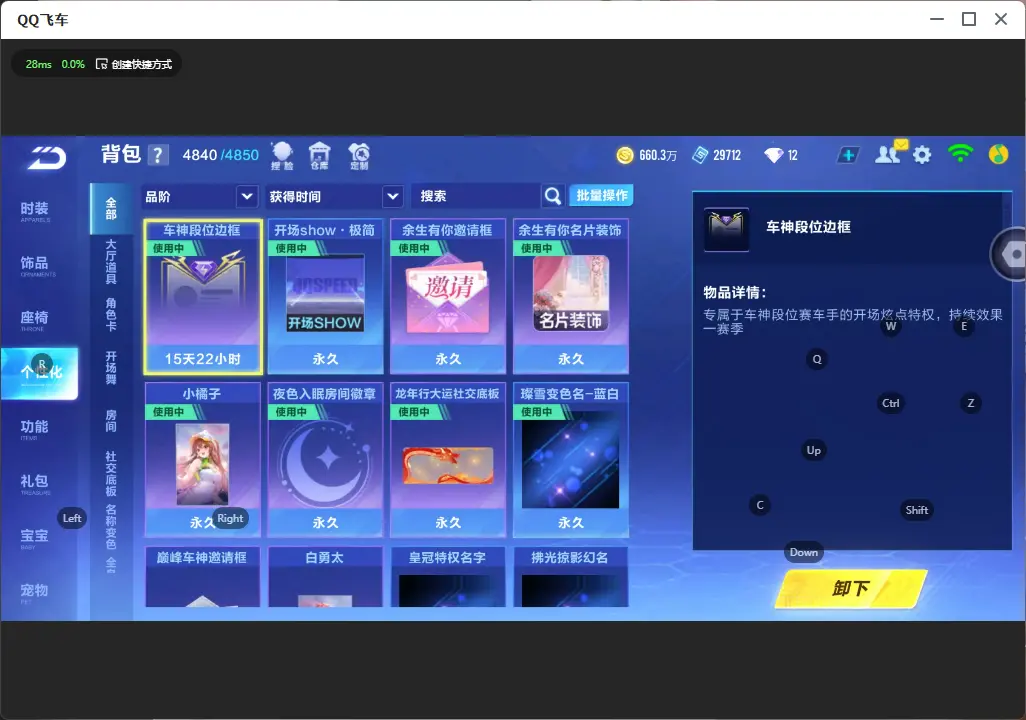Open the QQ Music note icon
The image size is (1026, 720).
(999, 154)
